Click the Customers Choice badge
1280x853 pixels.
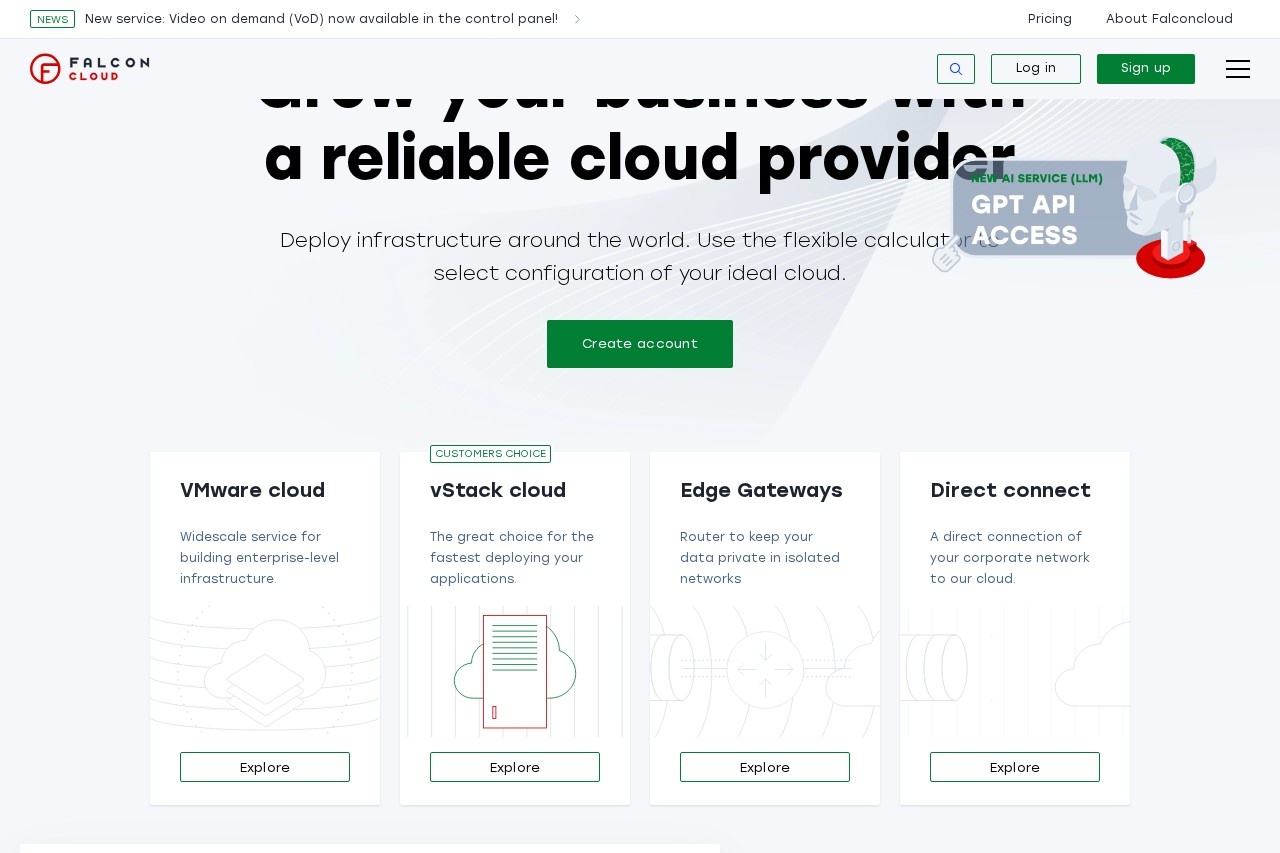click(x=490, y=453)
